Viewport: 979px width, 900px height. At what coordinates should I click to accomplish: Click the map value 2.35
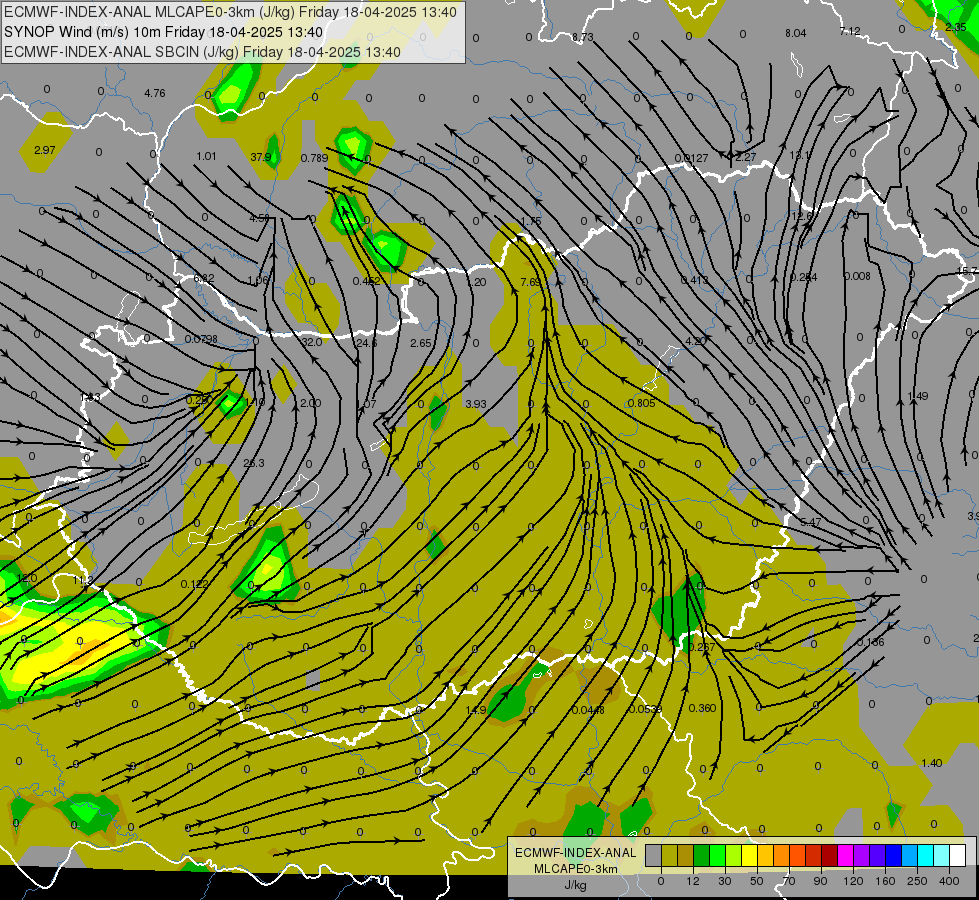(956, 27)
